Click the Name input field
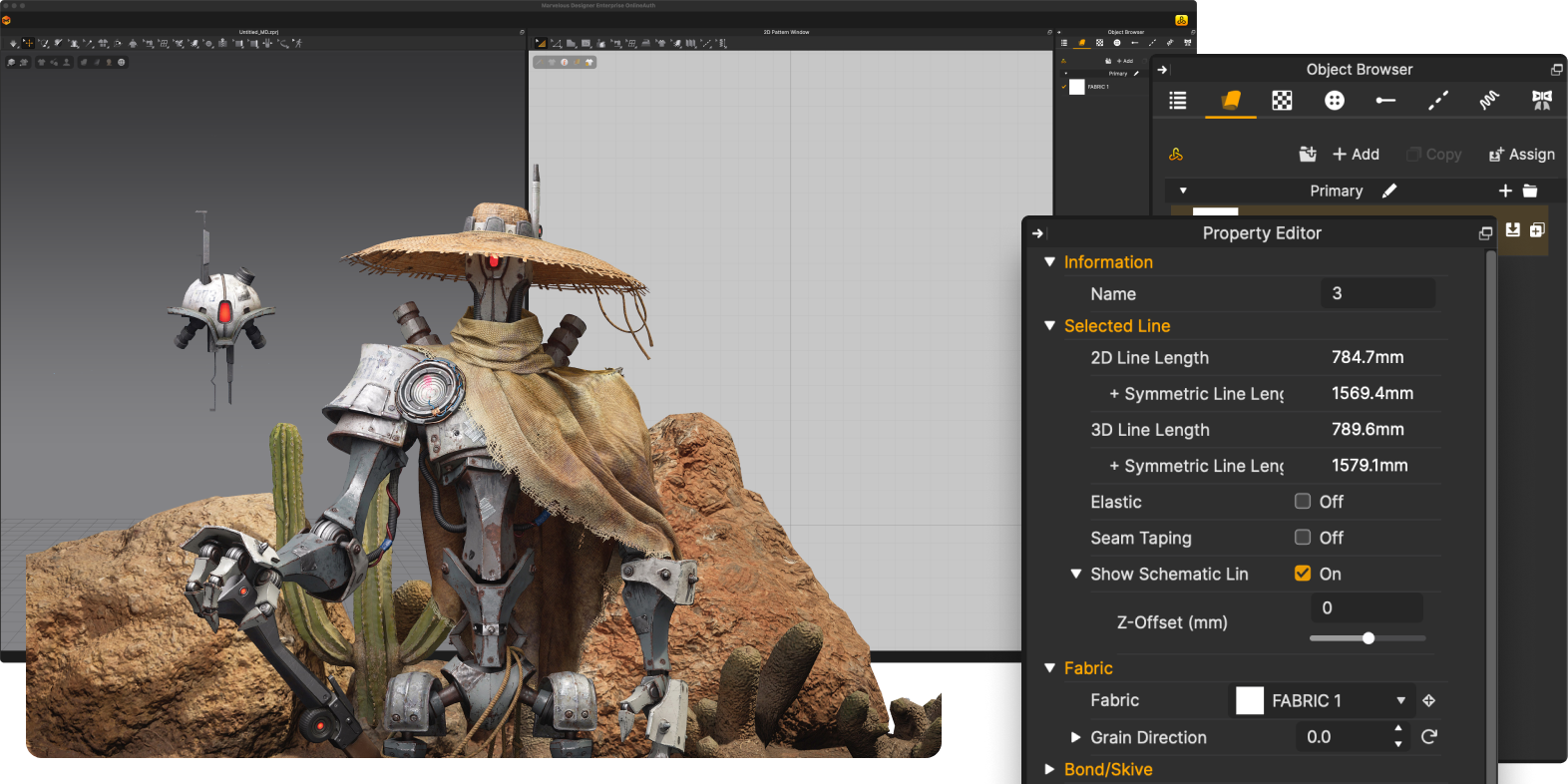 (x=1377, y=293)
